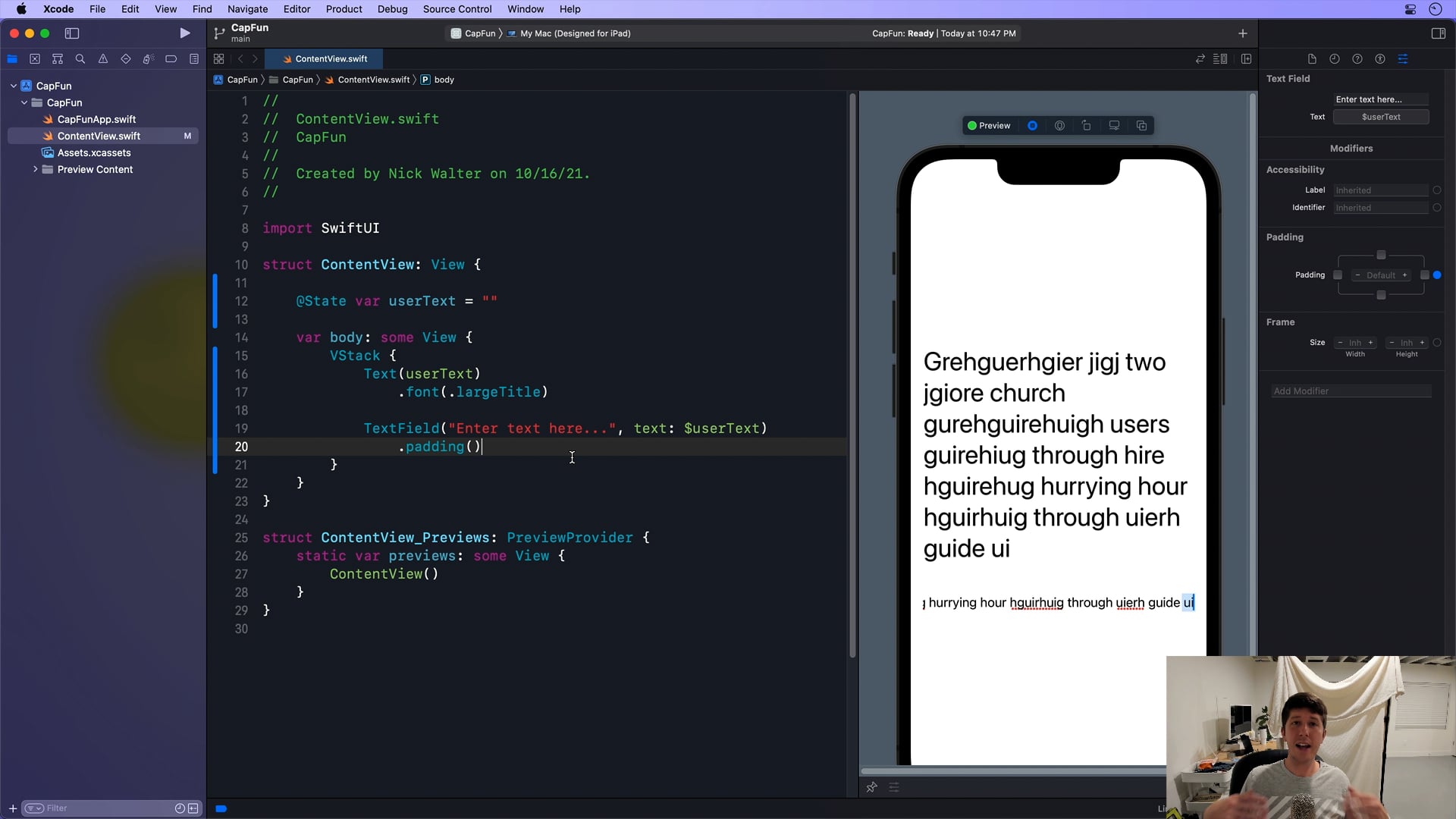Toggle the leading padding edge checkbox
Screen dimensions: 1456x819
point(1338,275)
